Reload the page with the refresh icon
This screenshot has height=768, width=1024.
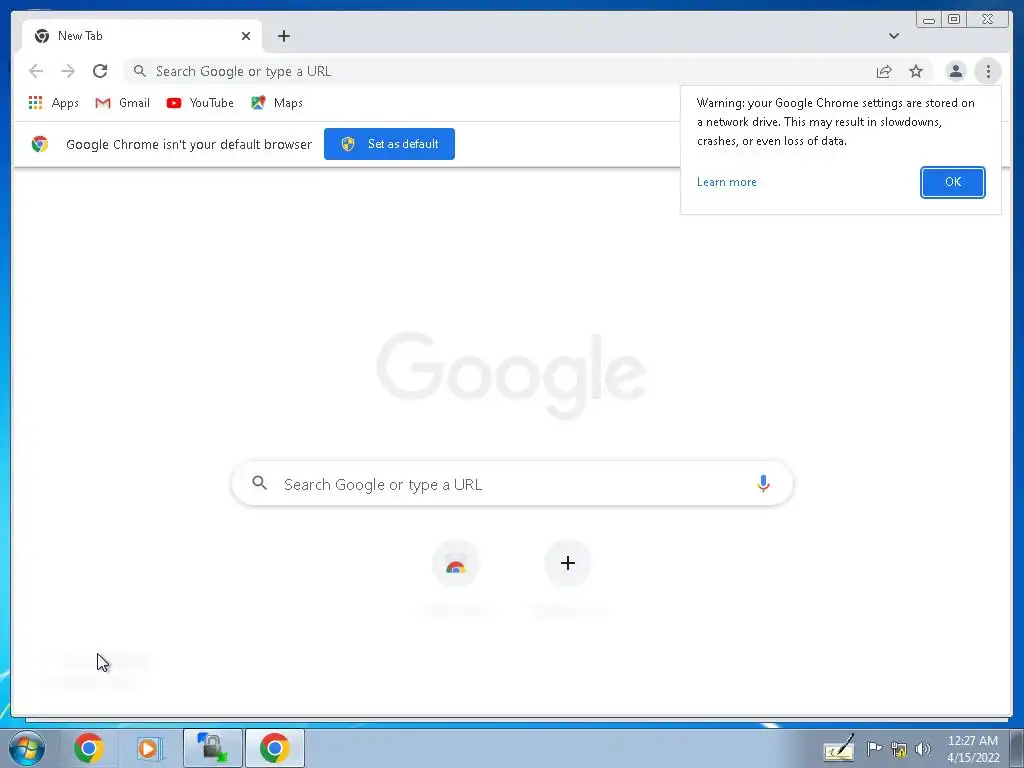point(100,71)
